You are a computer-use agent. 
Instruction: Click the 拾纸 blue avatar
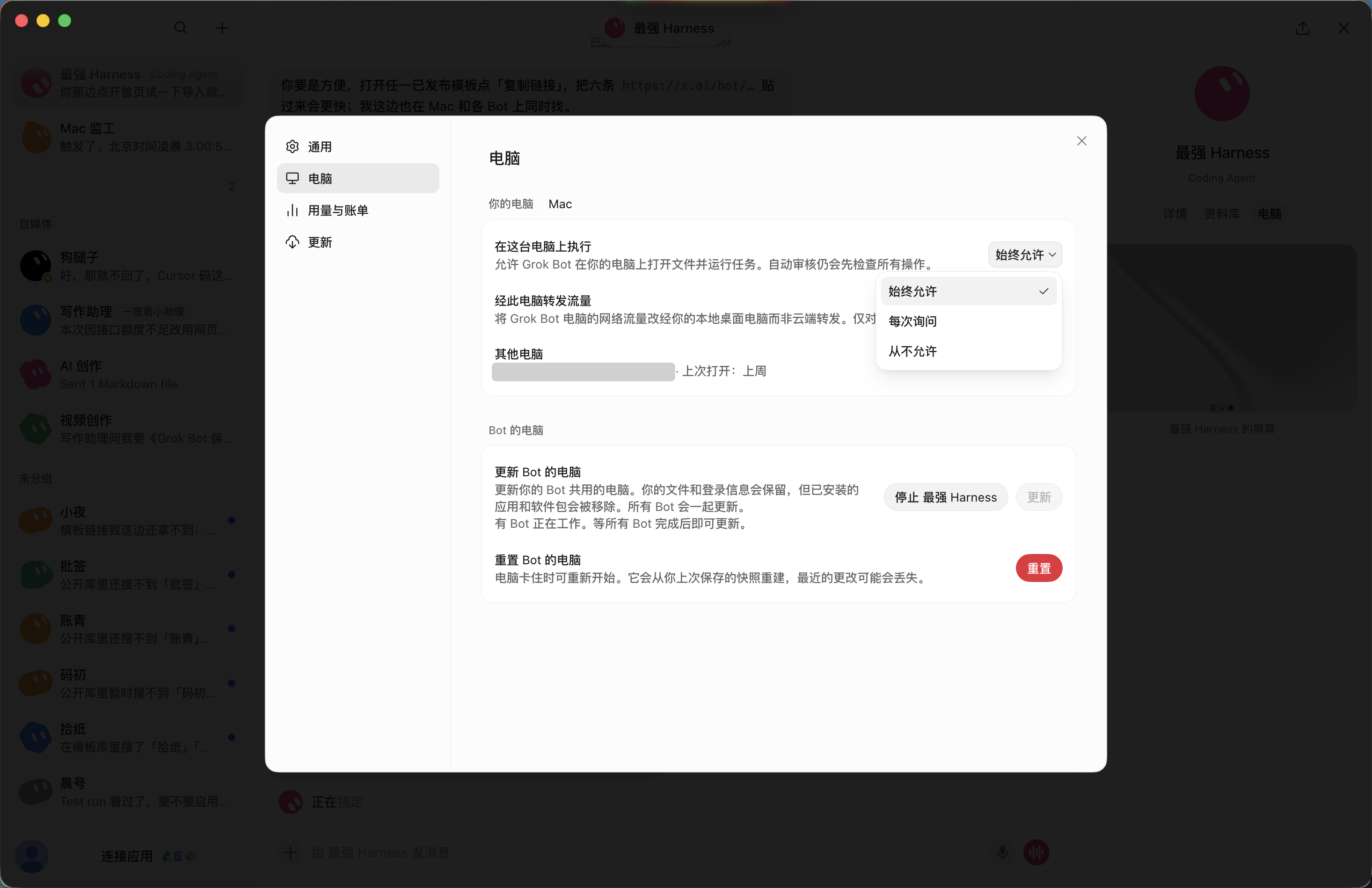coord(36,737)
